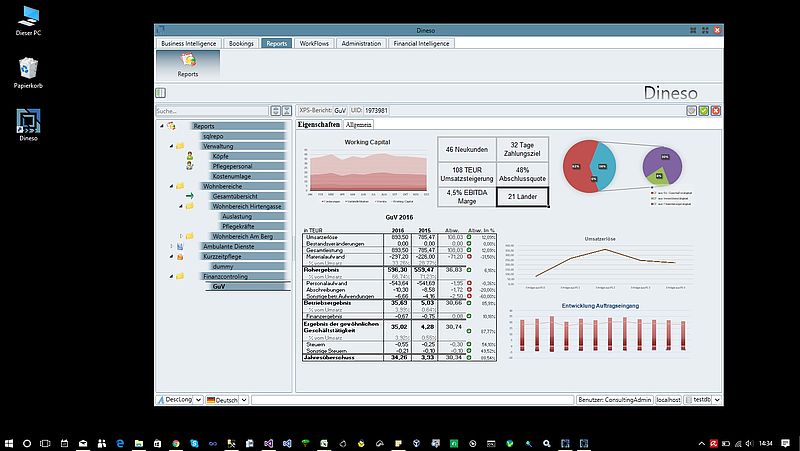
Task: Click the person icon beside Köpfe
Action: (x=190, y=156)
